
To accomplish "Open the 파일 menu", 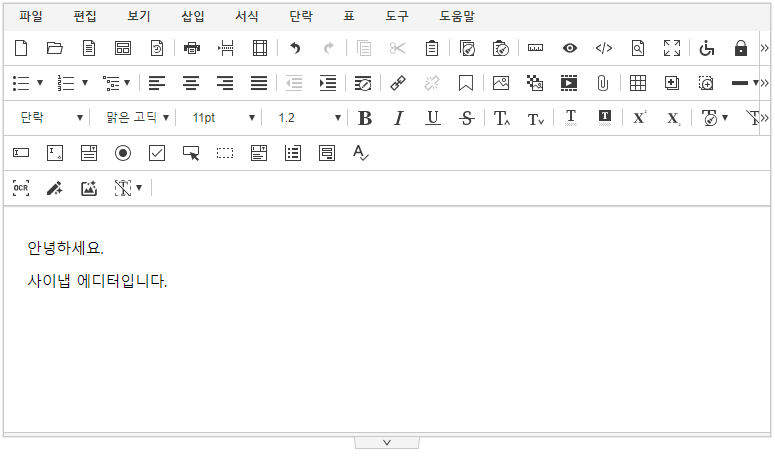I will [31, 16].
